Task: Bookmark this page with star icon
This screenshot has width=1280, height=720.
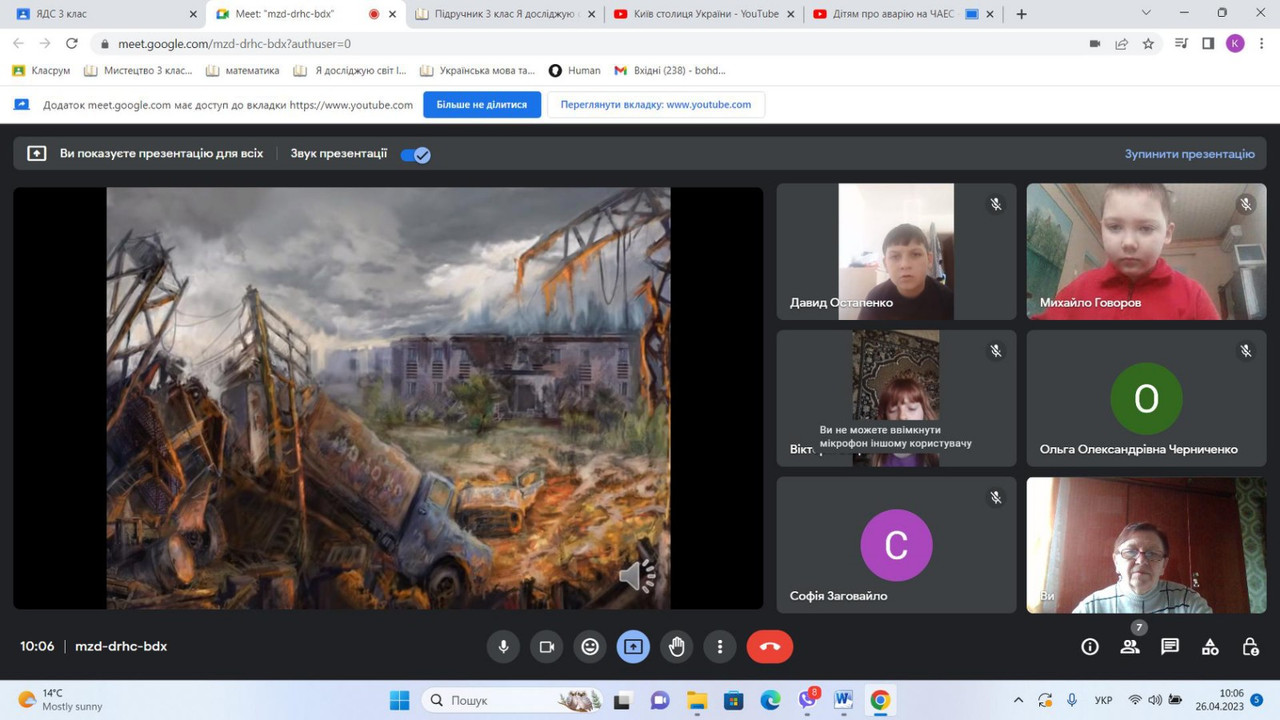Action: (1148, 44)
